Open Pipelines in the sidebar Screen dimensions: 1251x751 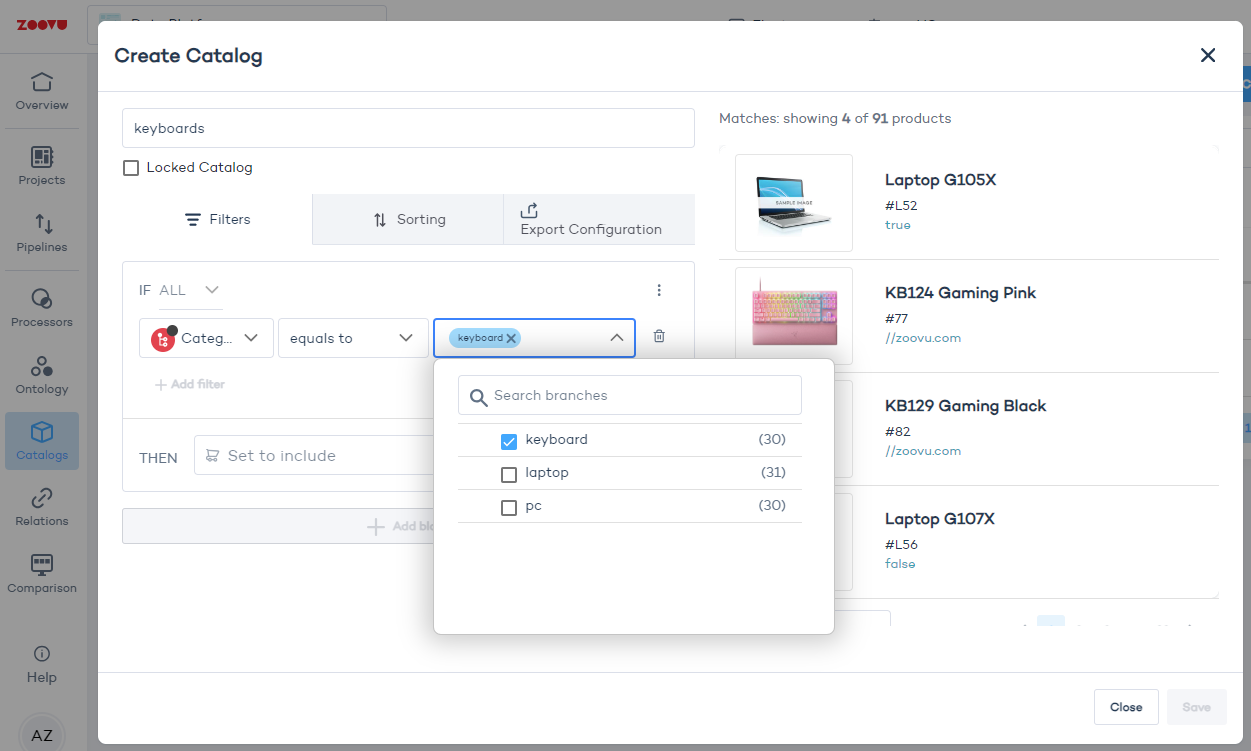tap(42, 233)
